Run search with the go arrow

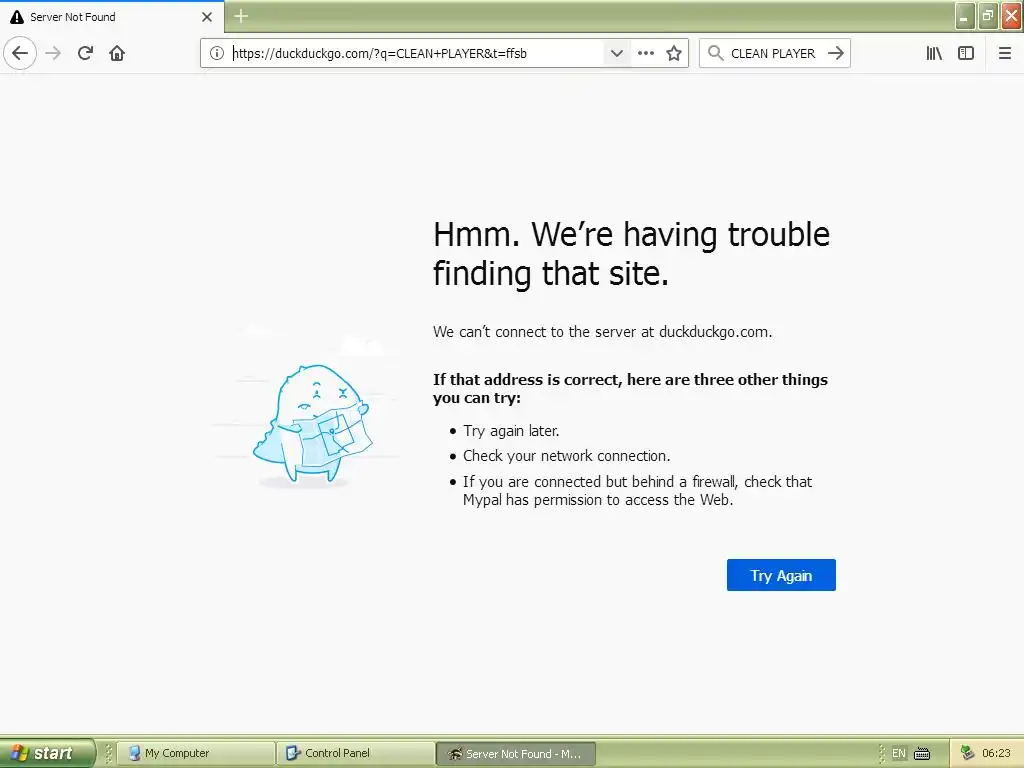[836, 53]
